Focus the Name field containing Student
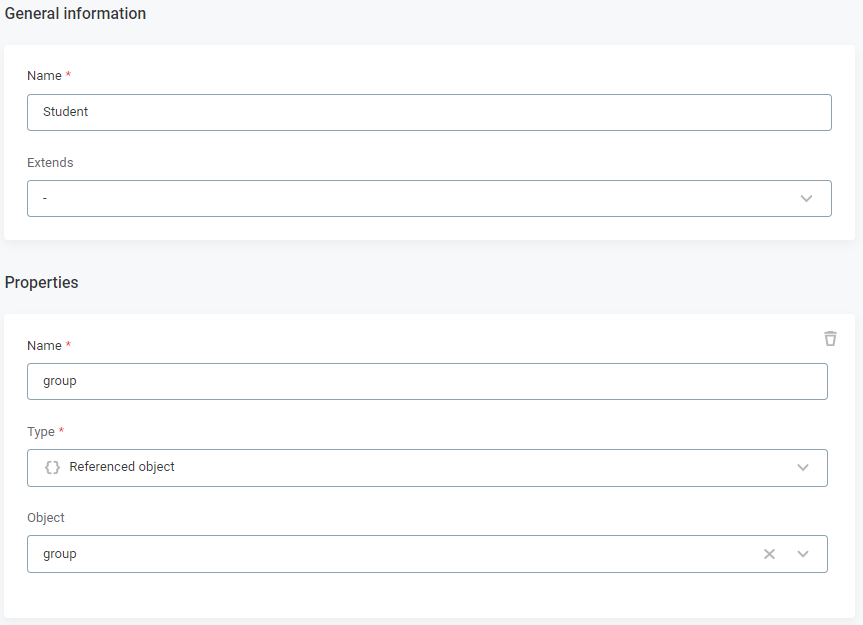The image size is (863, 625). tap(429, 112)
